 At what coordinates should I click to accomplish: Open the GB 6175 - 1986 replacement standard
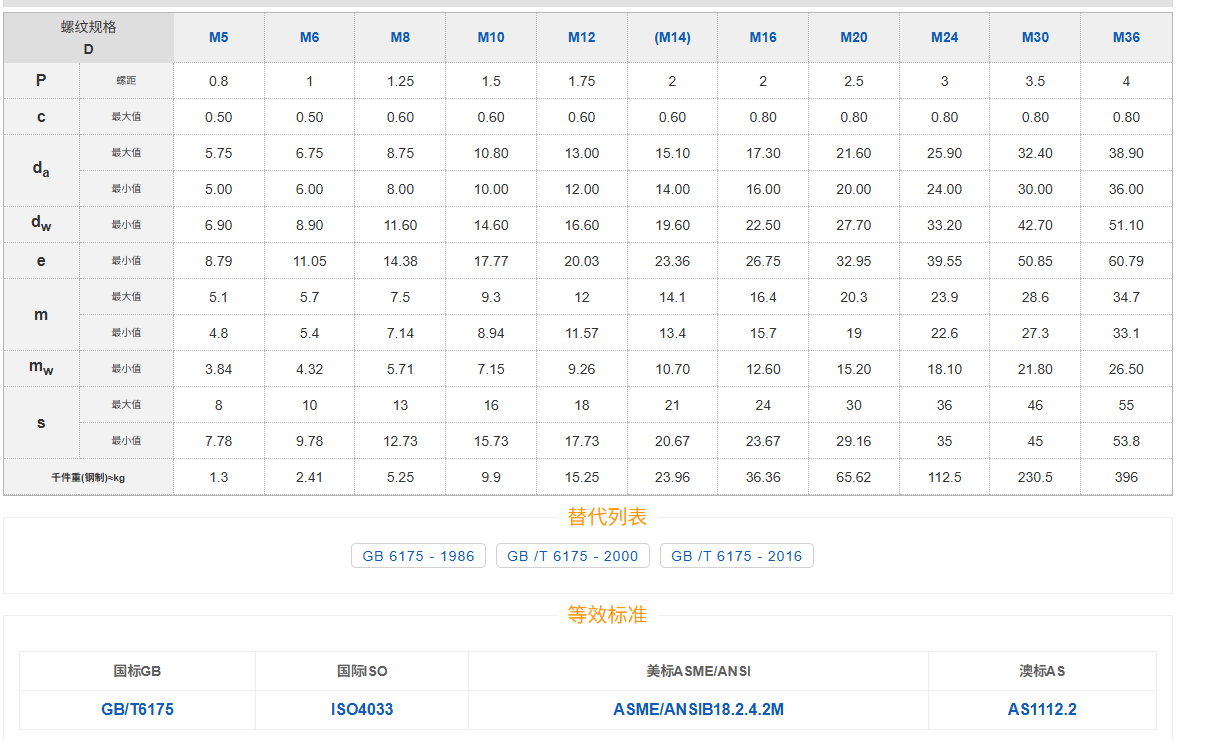point(418,556)
